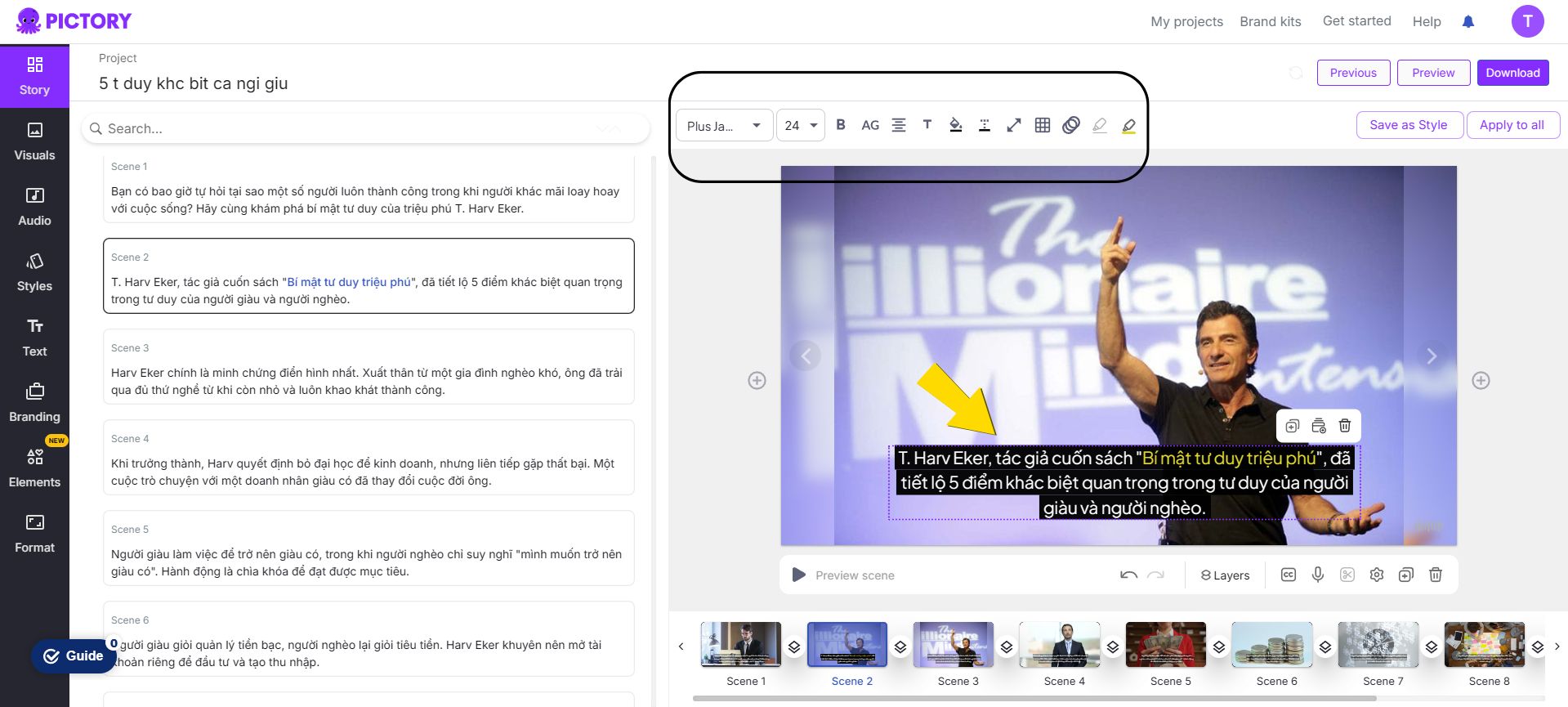
Task: Click the line spacing icon
Action: 985,125
